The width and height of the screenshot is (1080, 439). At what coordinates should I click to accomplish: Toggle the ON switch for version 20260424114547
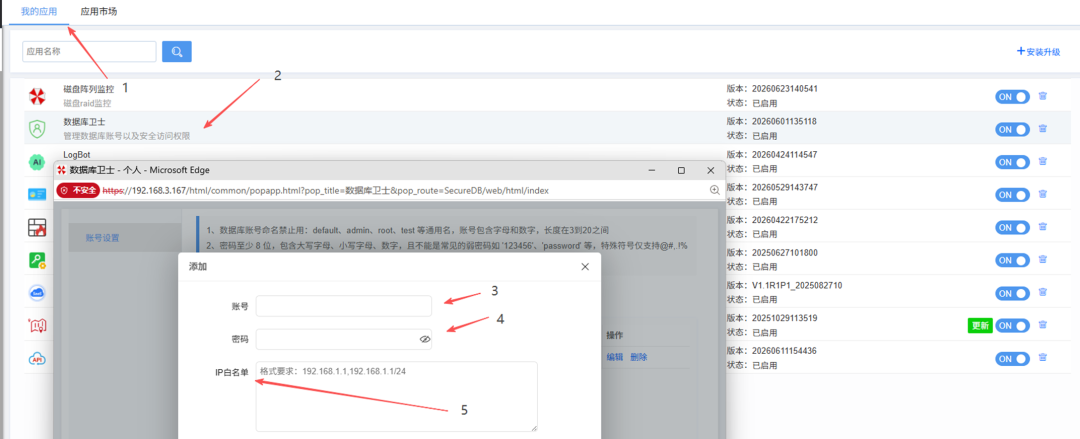pos(1012,162)
